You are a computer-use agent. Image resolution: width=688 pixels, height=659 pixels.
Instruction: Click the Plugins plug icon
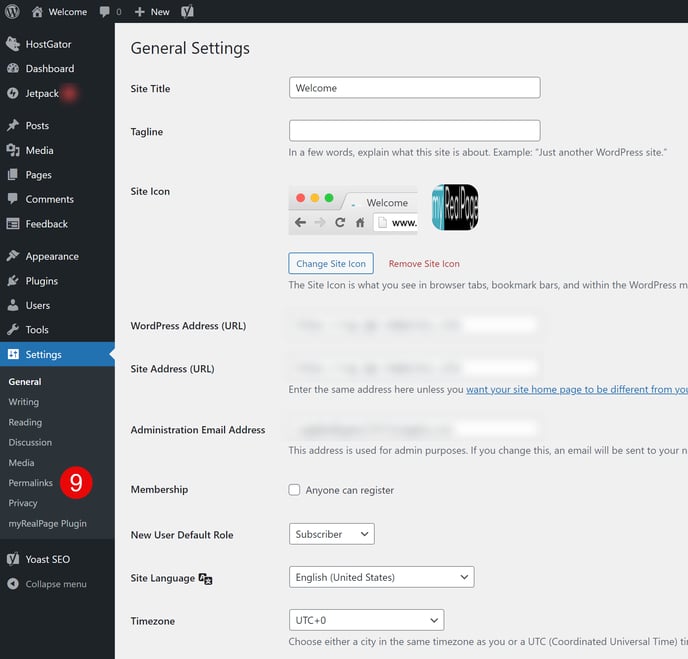pyautogui.click(x=13, y=280)
